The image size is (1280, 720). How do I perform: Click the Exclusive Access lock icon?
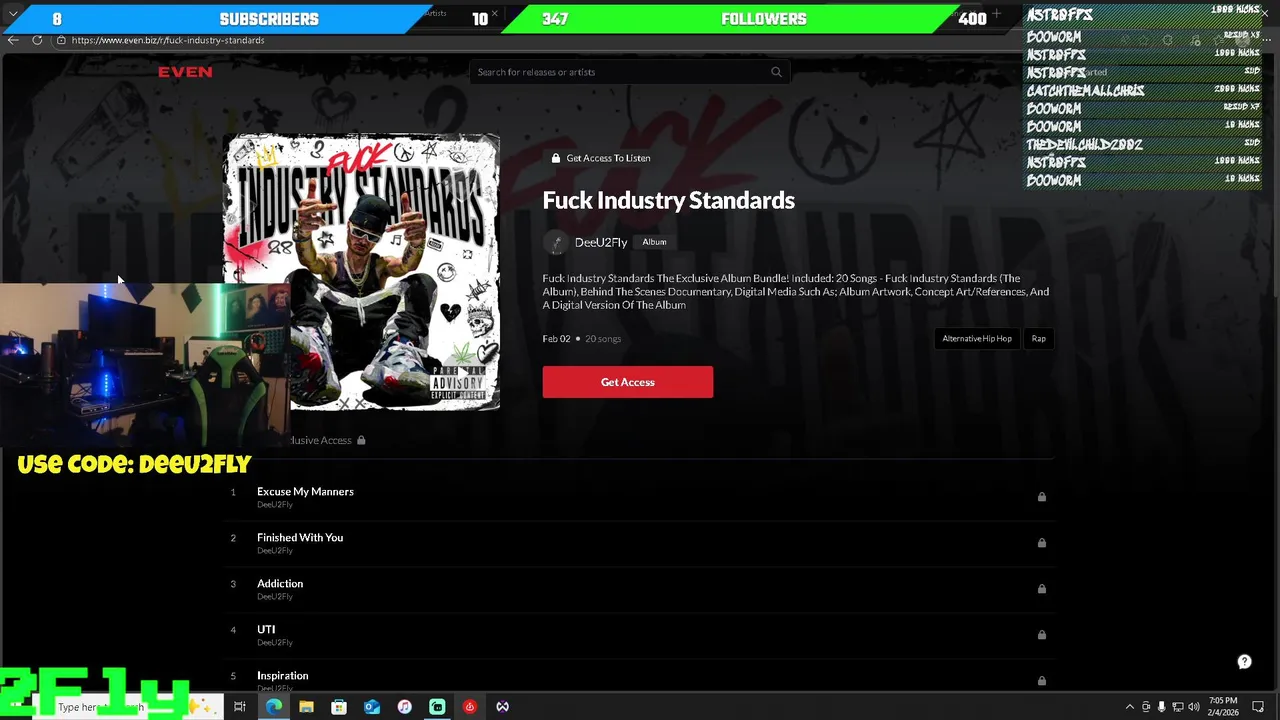[361, 440]
